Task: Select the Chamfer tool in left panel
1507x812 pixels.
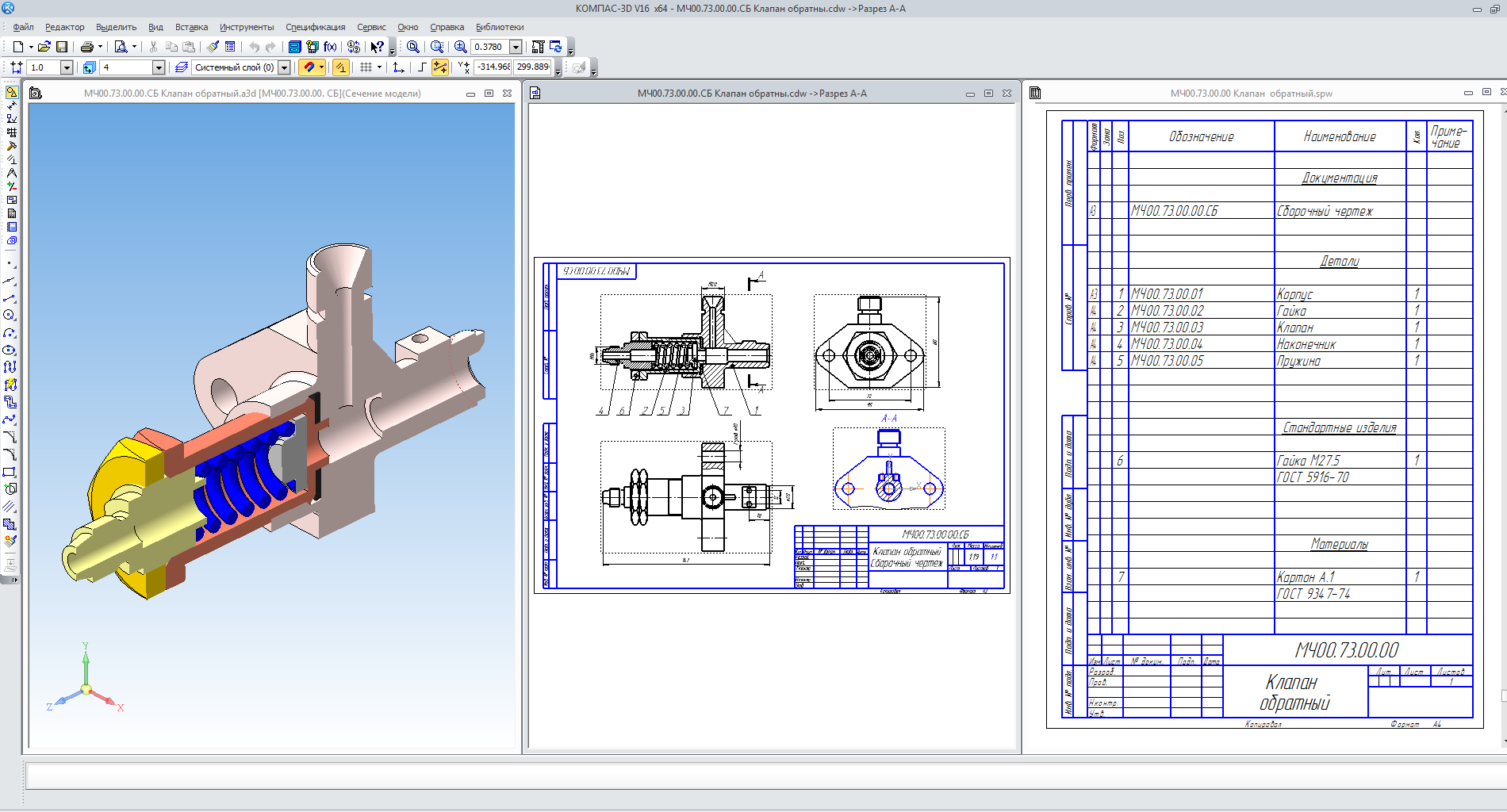Action: [x=10, y=437]
